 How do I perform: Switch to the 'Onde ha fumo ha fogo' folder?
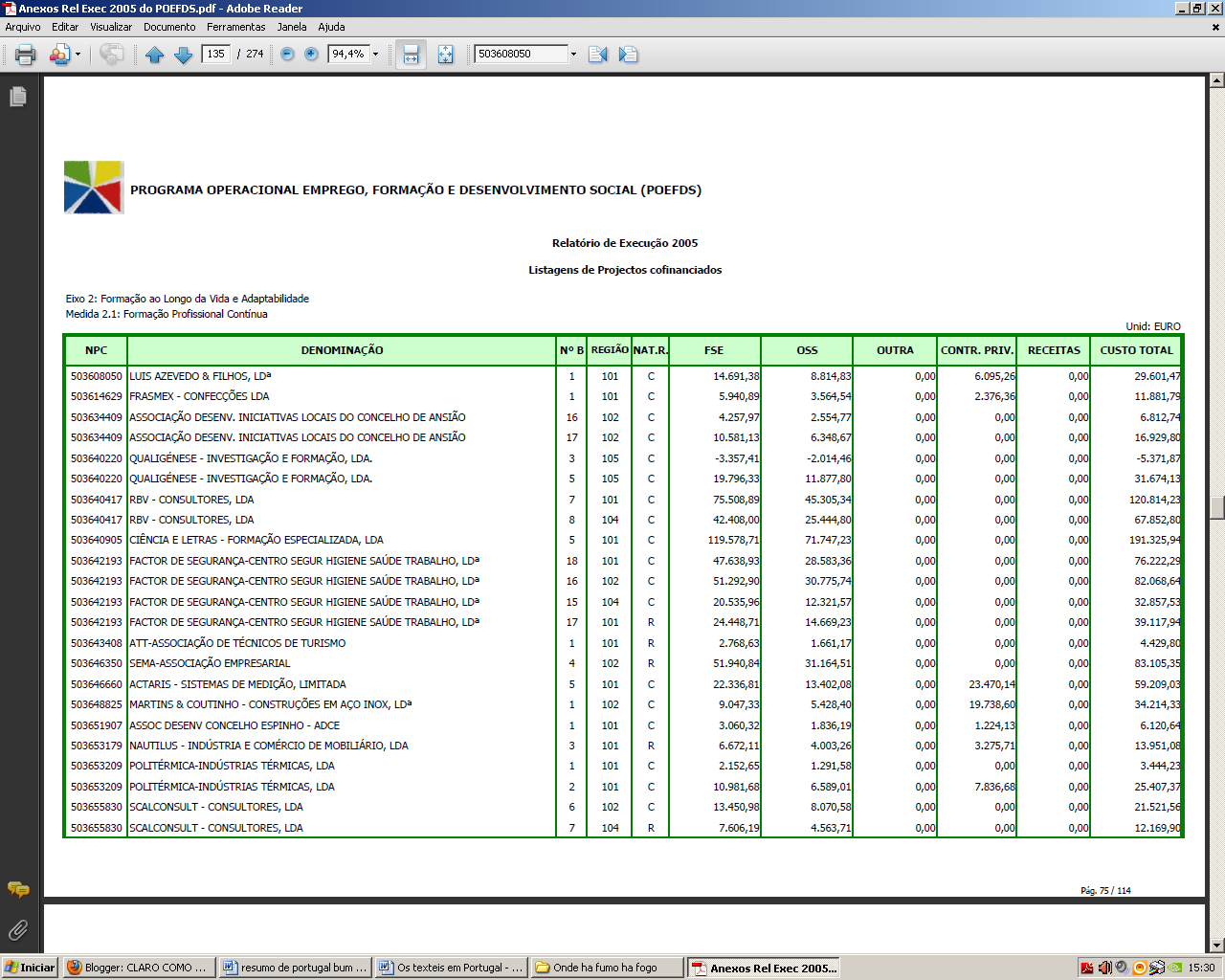pyautogui.click(x=607, y=968)
